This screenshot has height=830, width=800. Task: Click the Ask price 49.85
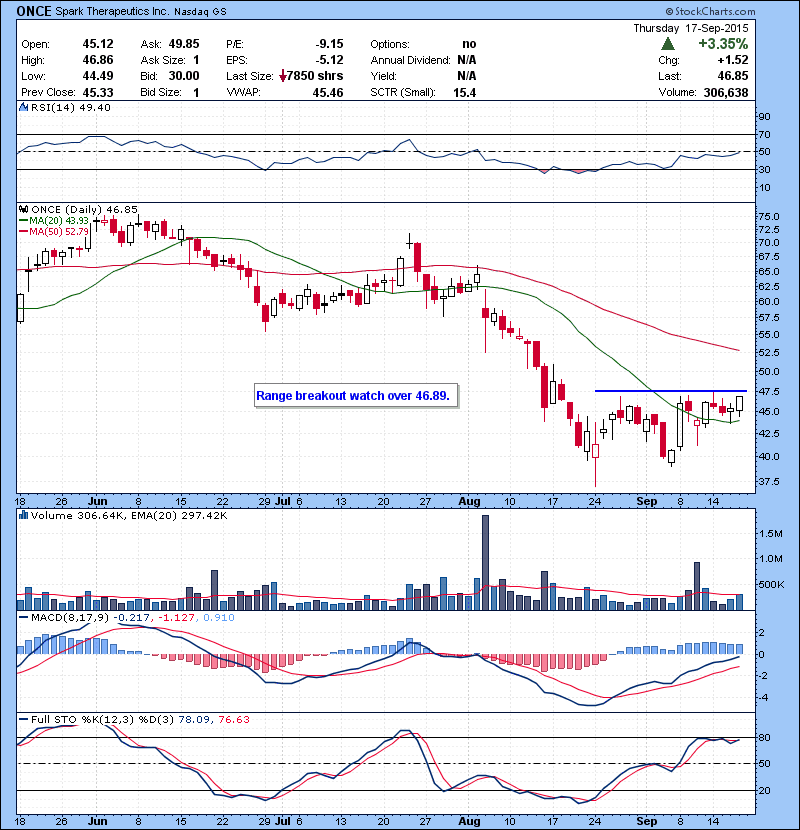click(184, 44)
